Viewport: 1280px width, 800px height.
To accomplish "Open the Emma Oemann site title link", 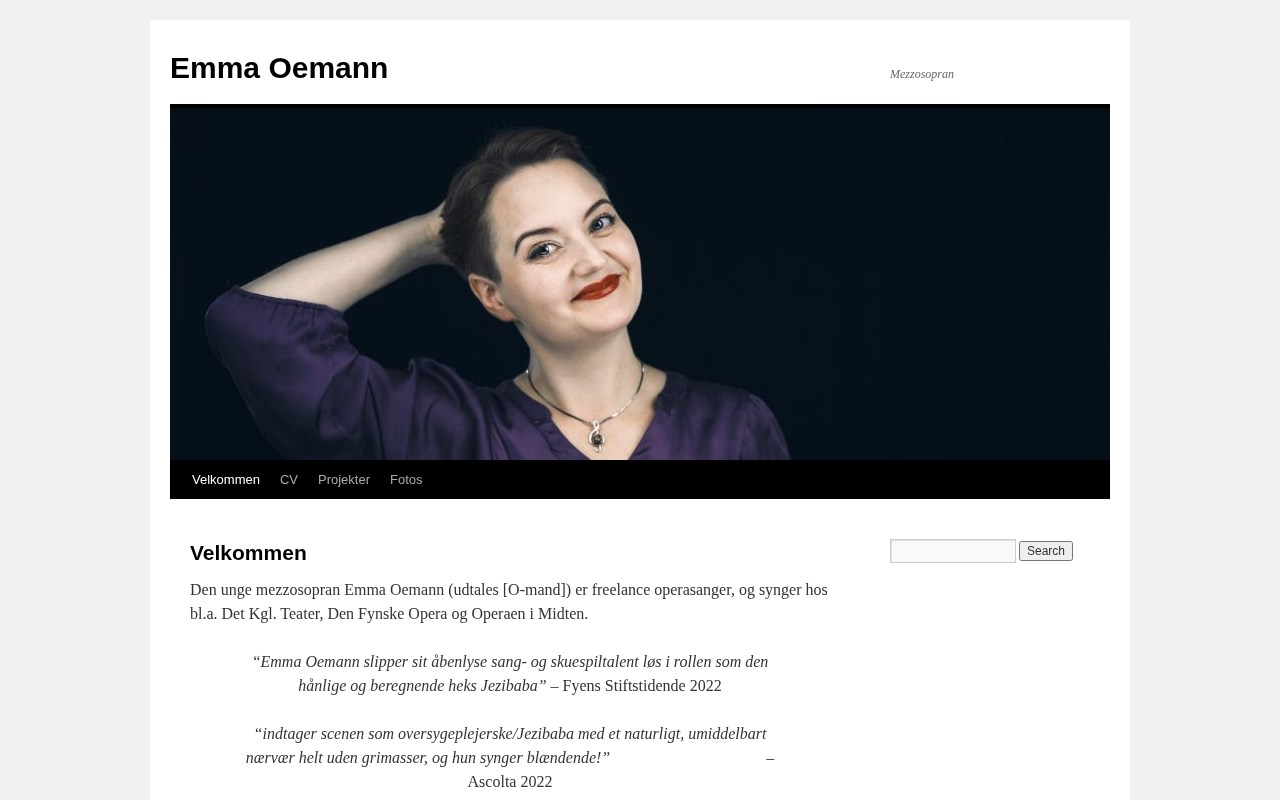I will click(279, 68).
